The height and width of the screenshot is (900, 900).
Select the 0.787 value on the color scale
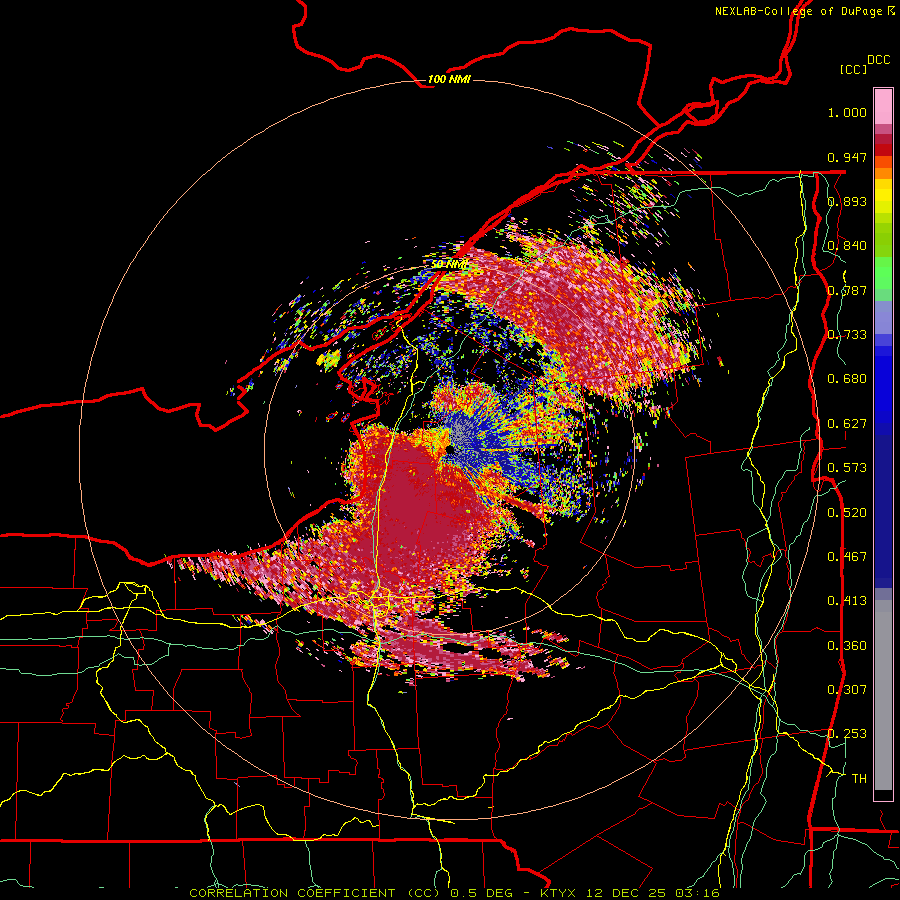(x=847, y=290)
